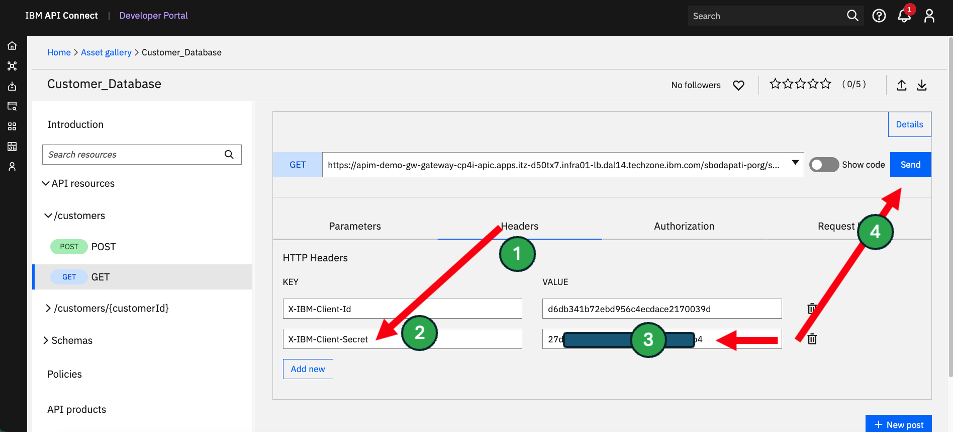This screenshot has height=436, width=954.
Task: Click the (0/5) rating count
Action: (x=854, y=85)
